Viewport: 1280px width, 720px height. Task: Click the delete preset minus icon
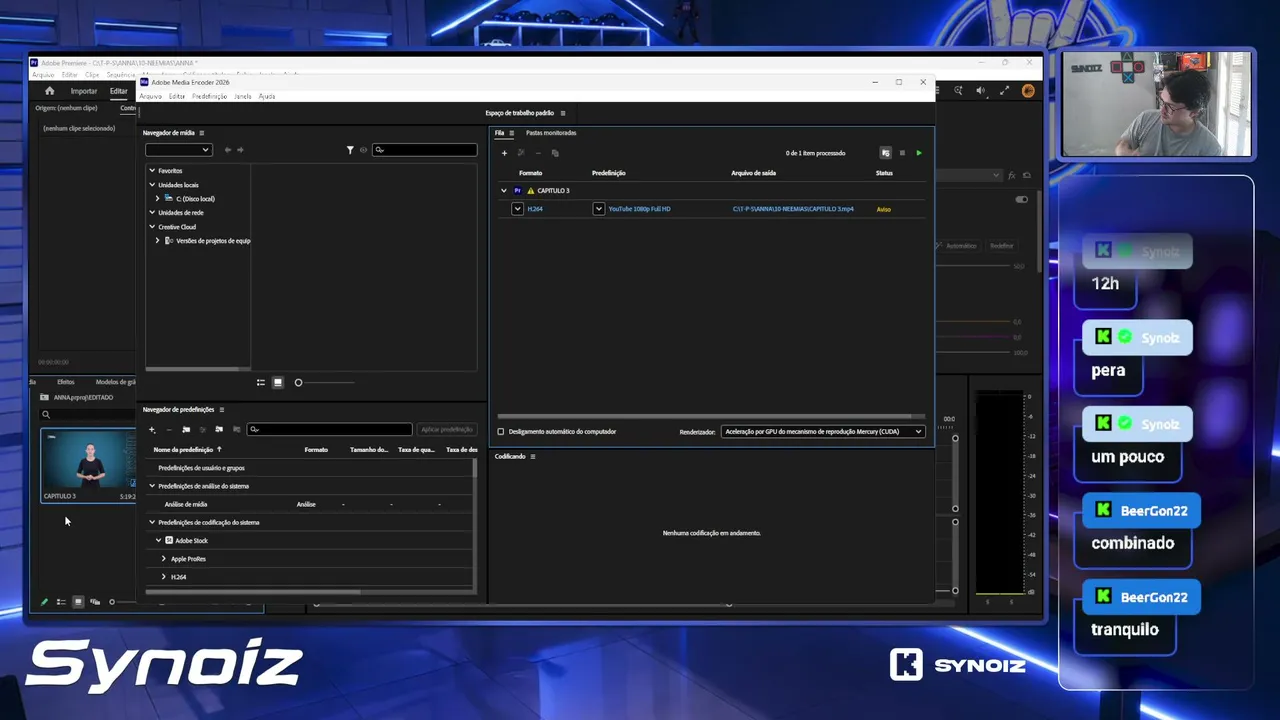(168, 429)
